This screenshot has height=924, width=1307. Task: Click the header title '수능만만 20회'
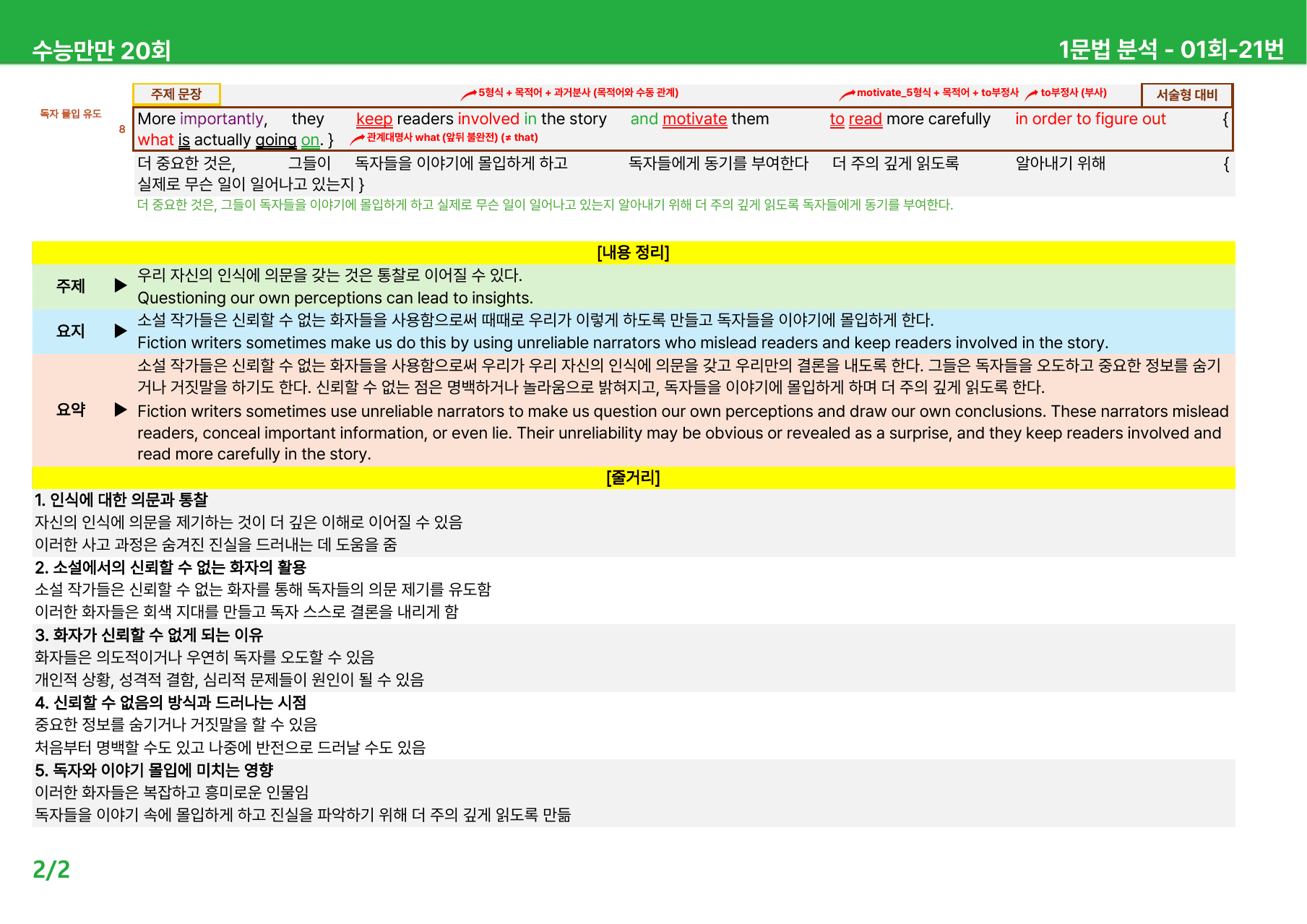[101, 51]
